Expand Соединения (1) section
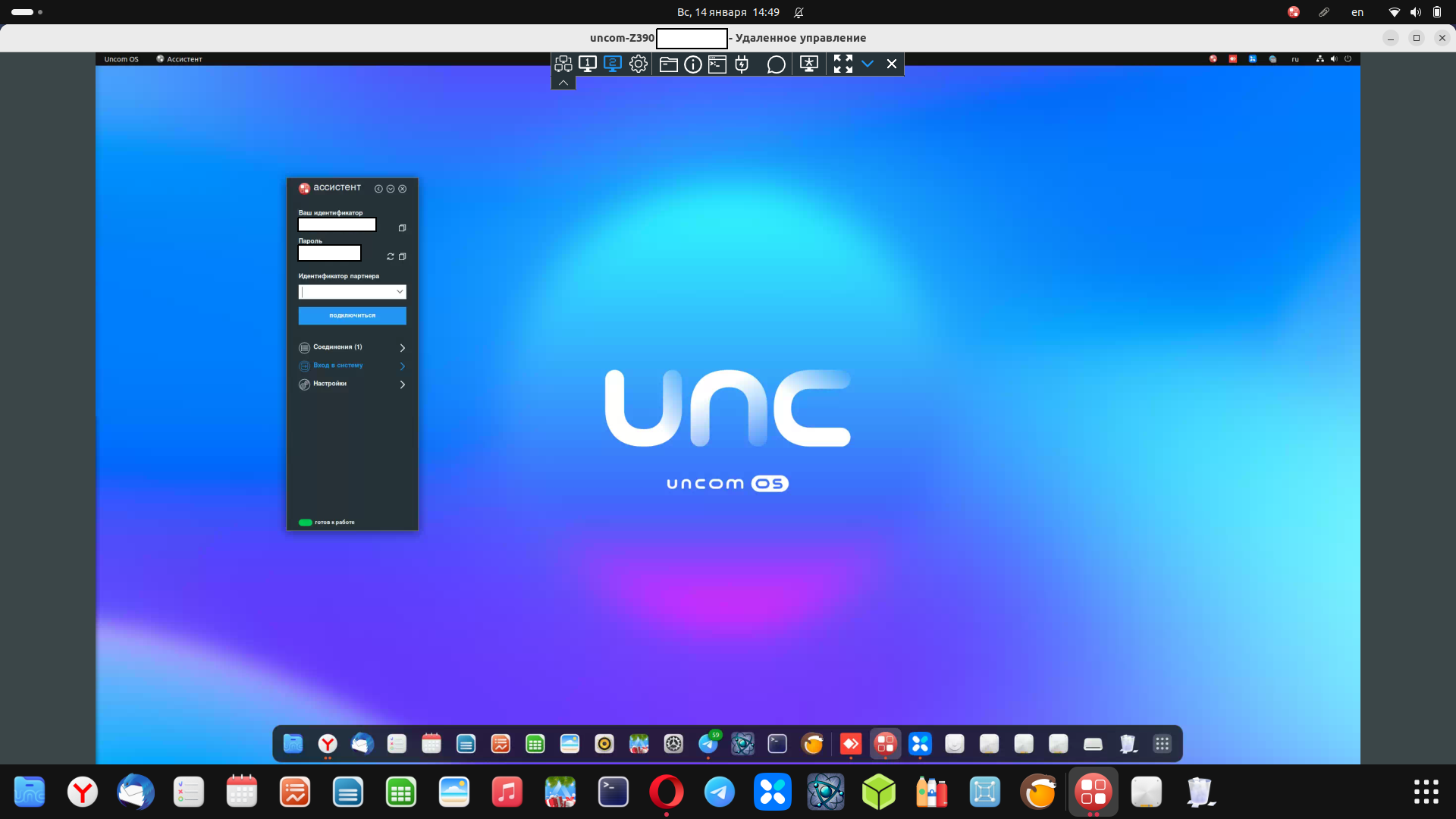 pos(352,347)
